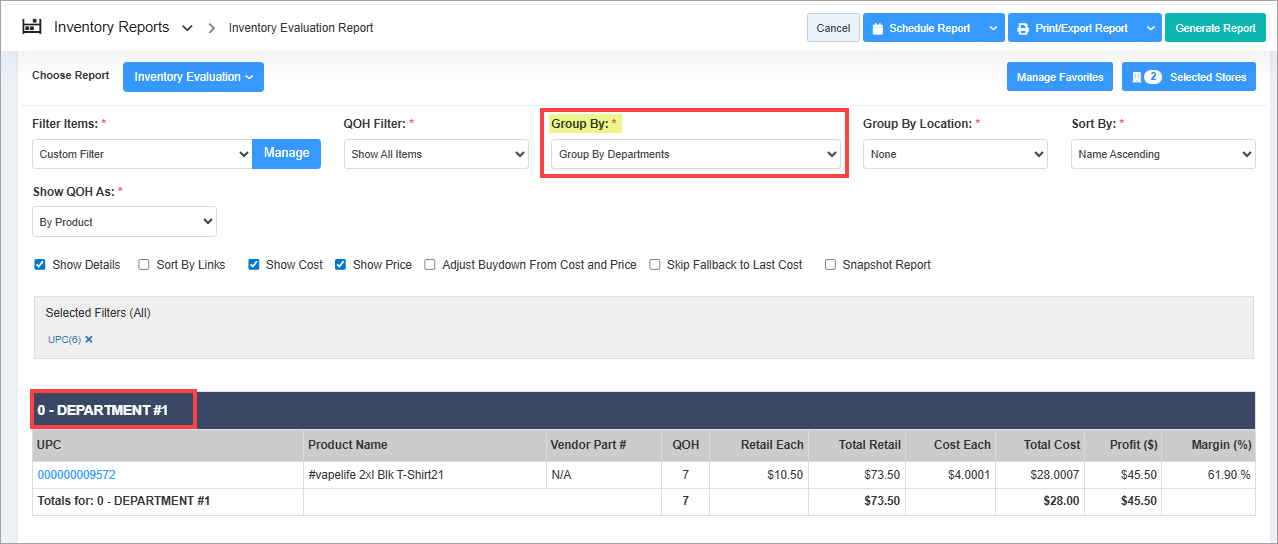Enable the Snapshot Report checkbox
The image size is (1278, 544).
pyautogui.click(x=831, y=265)
